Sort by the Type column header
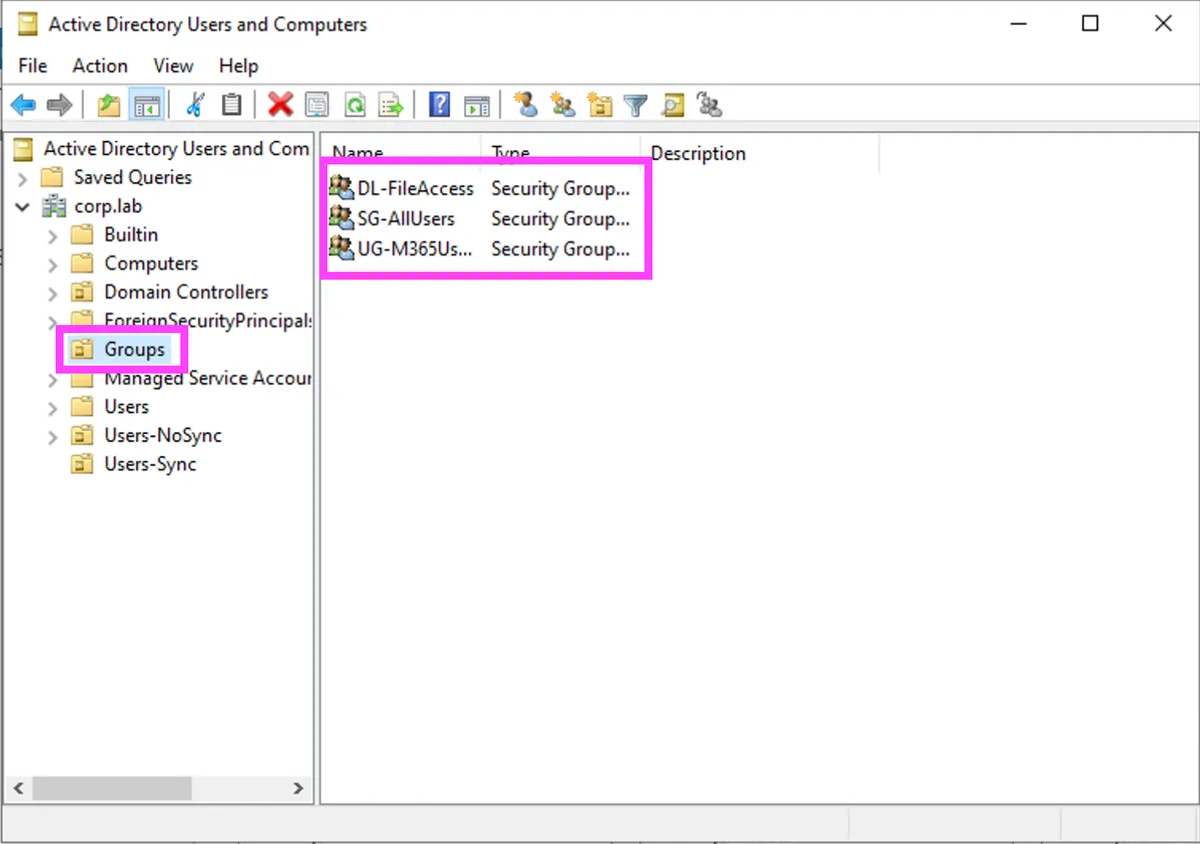The width and height of the screenshot is (1200, 844). coord(560,153)
